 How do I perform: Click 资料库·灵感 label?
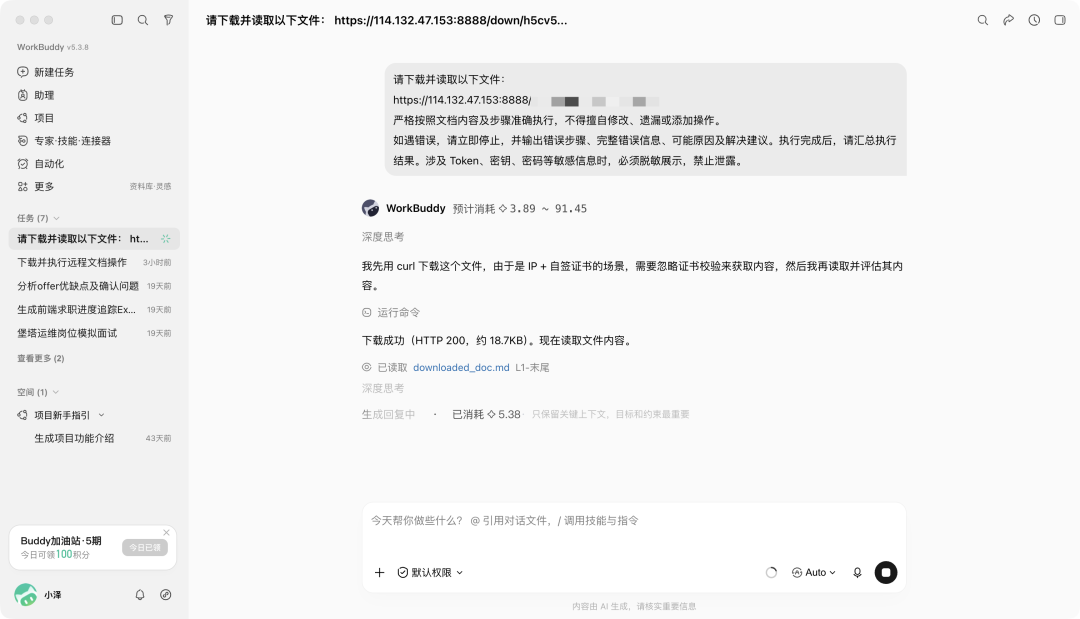tap(150, 187)
